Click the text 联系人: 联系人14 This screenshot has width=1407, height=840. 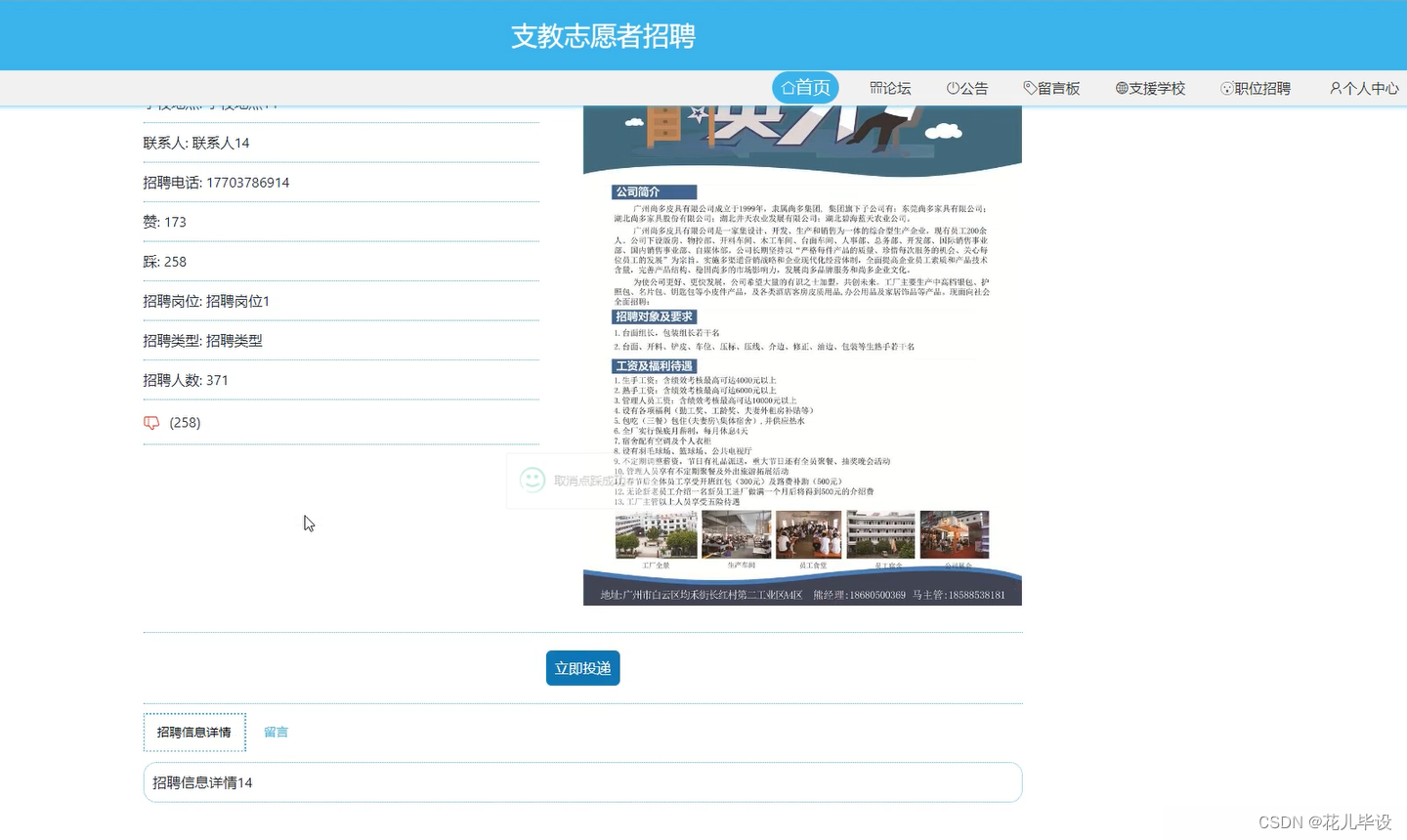pos(196,143)
